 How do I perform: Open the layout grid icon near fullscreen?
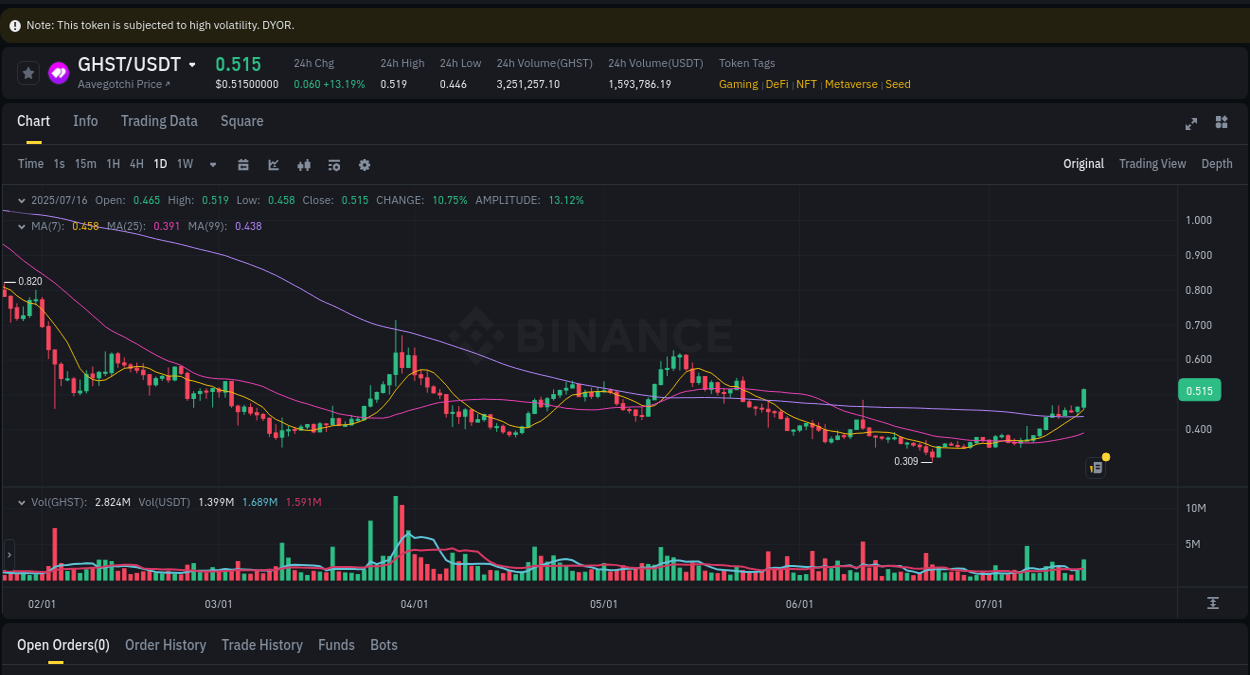click(1221, 123)
